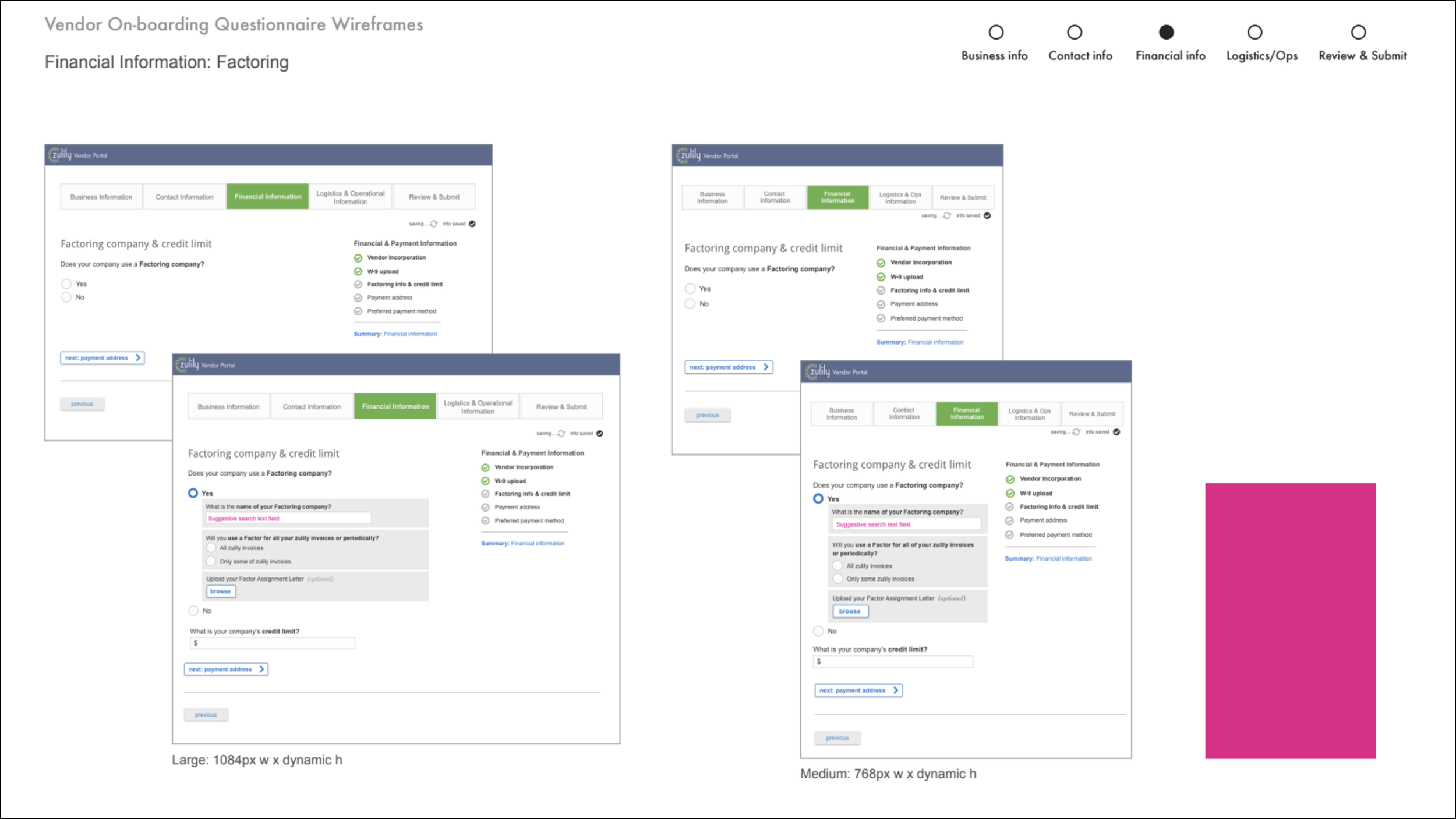Click saving refresh icon in top-left wireframe
Viewport: 1456px width, 819px height.
pos(433,224)
